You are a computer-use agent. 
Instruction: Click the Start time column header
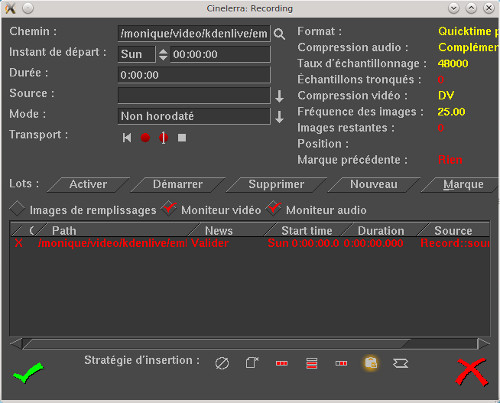click(307, 230)
